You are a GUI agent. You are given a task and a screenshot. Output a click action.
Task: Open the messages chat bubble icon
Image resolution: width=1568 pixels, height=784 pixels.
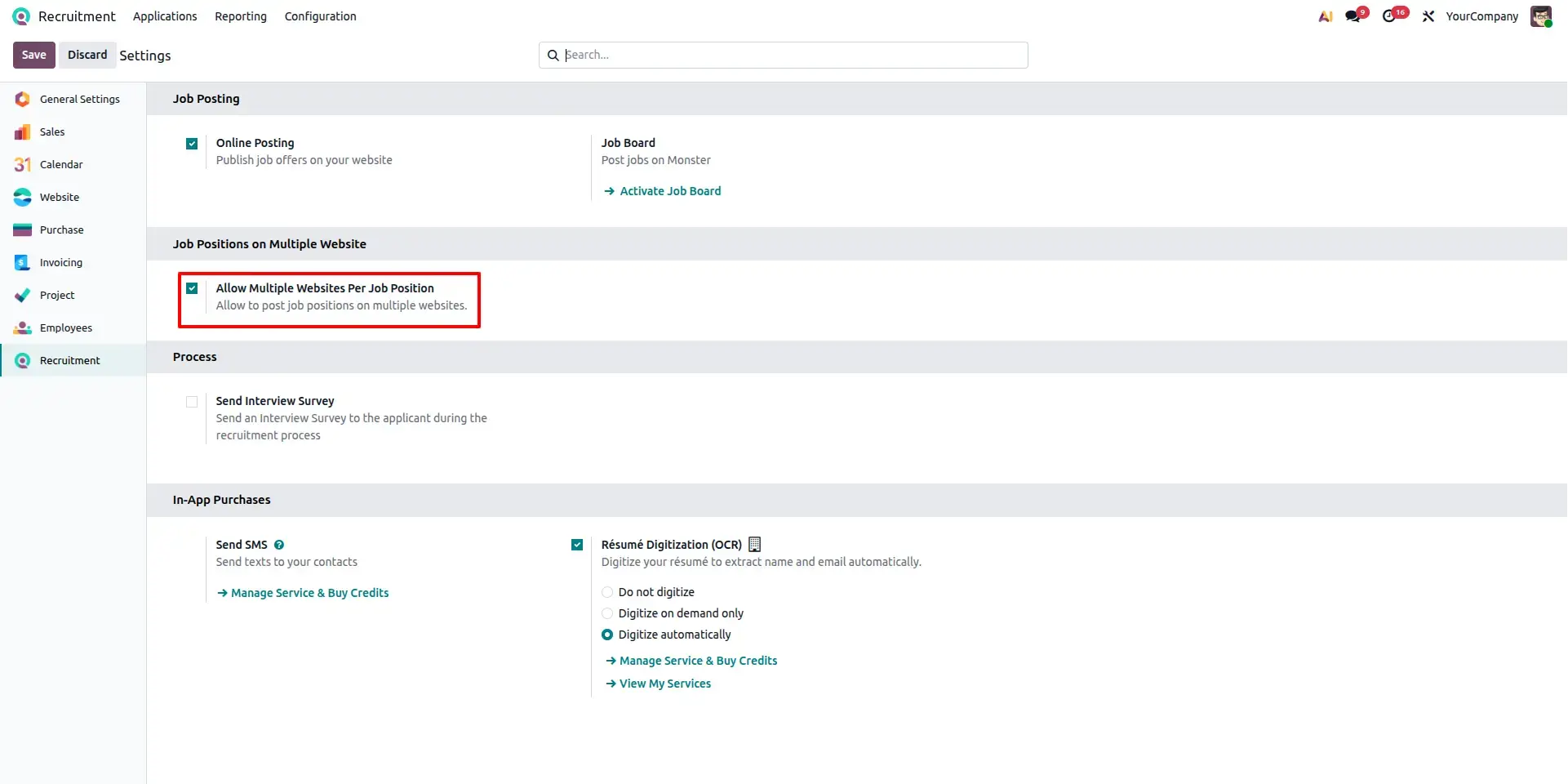[x=1354, y=16]
